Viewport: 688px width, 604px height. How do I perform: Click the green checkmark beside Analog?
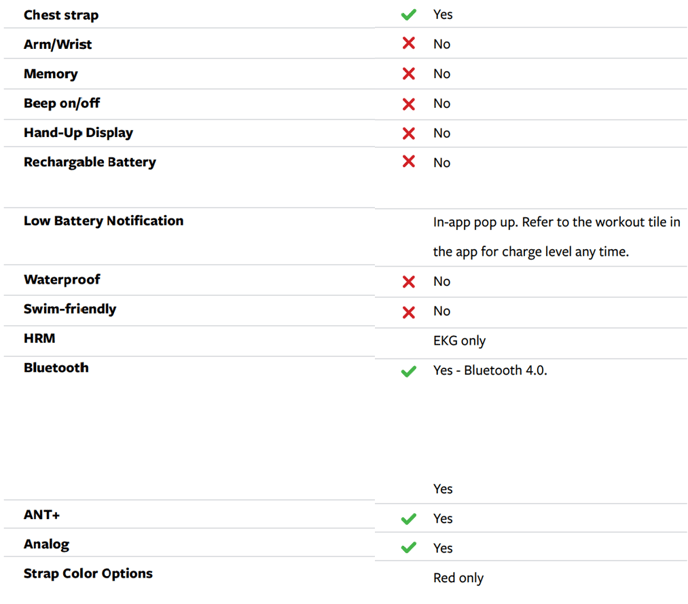pos(408,548)
